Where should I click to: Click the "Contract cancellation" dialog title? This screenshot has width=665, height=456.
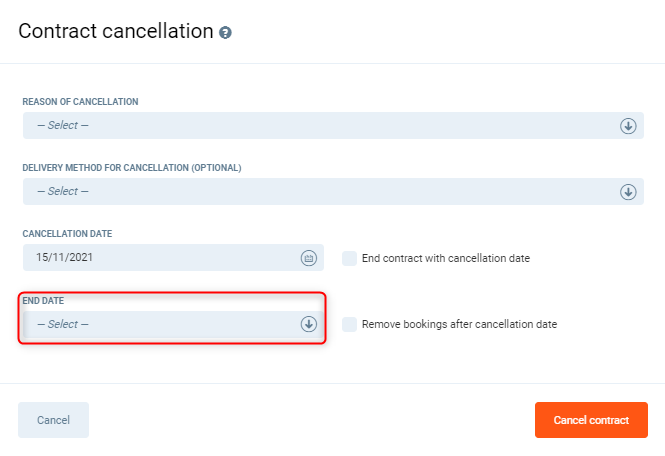115,31
